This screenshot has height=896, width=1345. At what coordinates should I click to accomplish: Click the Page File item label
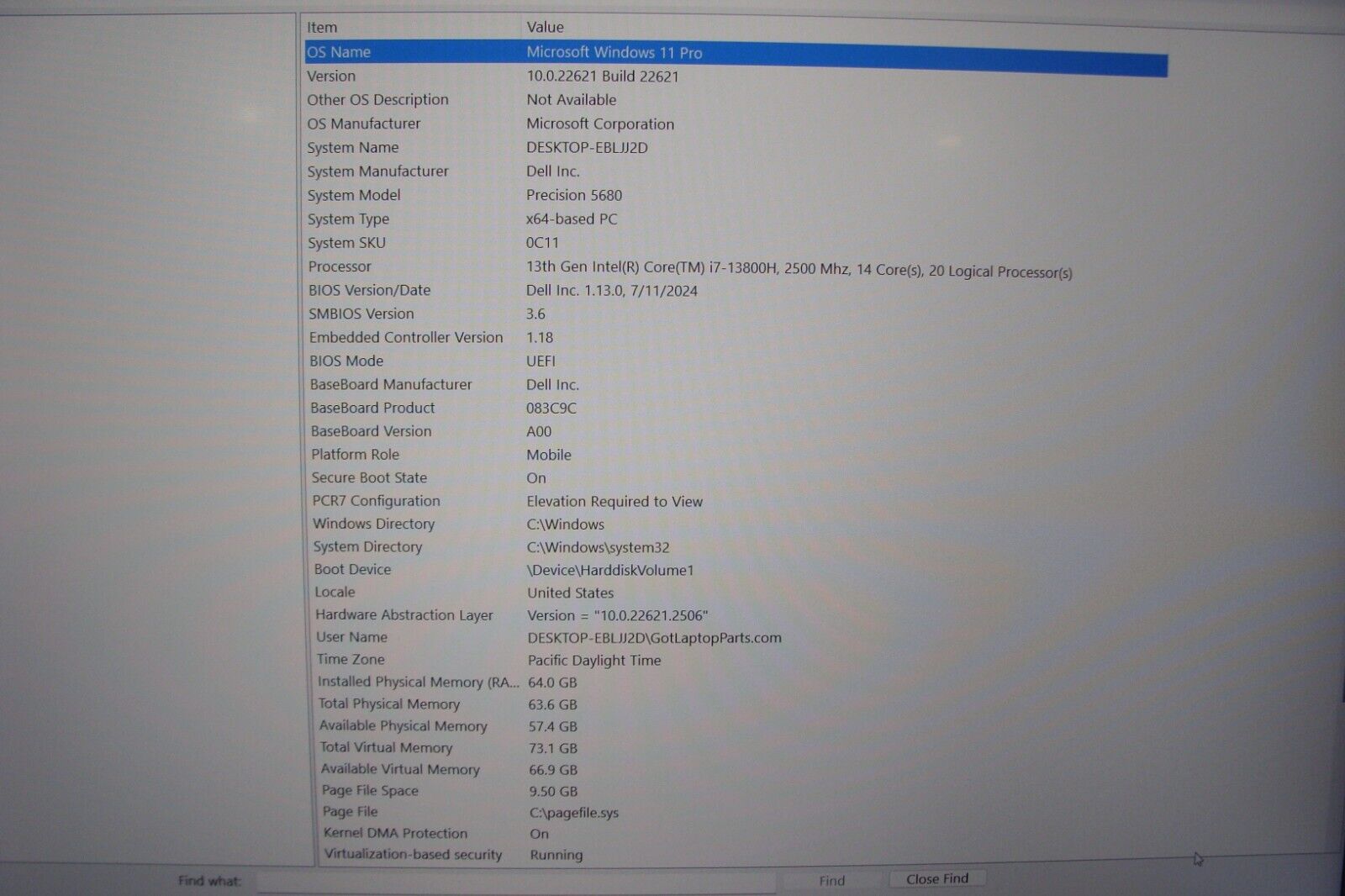pyautogui.click(x=350, y=812)
